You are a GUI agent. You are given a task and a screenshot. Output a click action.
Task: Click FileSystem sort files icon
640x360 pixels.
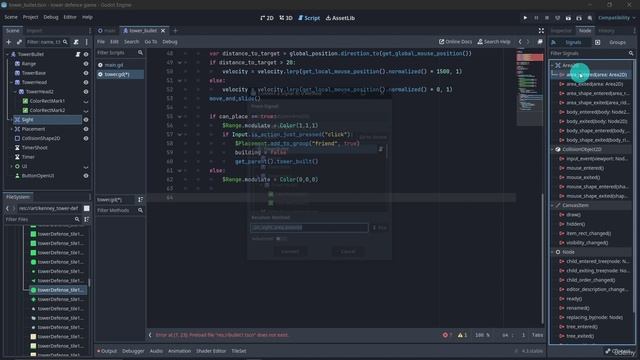tap(87, 219)
